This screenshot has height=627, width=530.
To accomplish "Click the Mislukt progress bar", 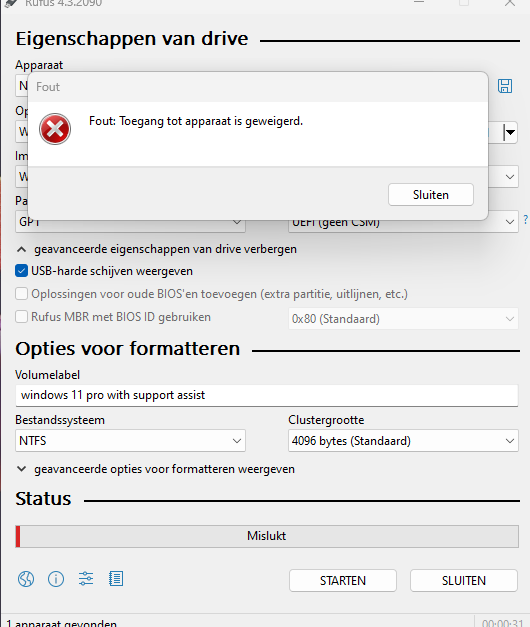I will tap(267, 536).
